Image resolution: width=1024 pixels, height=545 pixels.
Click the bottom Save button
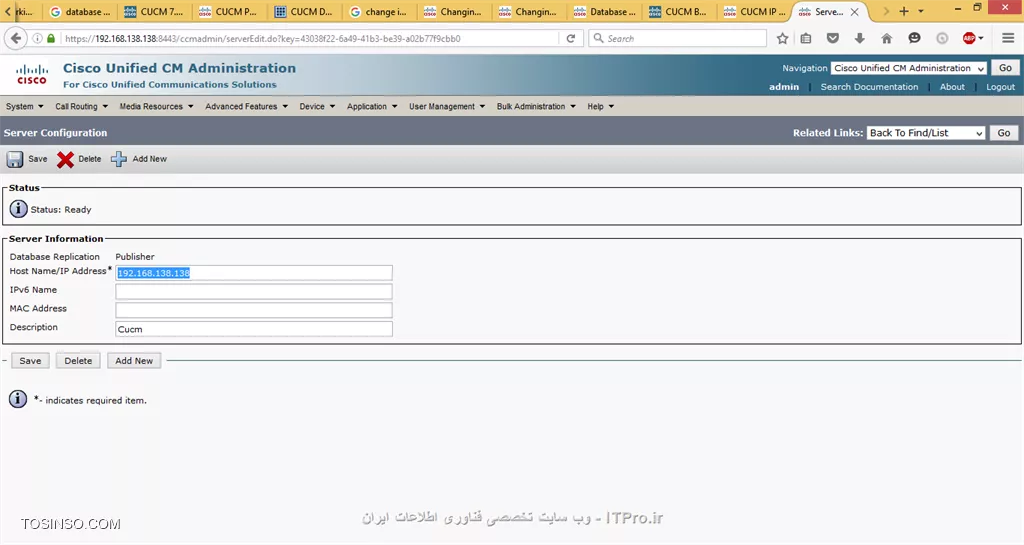coord(30,360)
